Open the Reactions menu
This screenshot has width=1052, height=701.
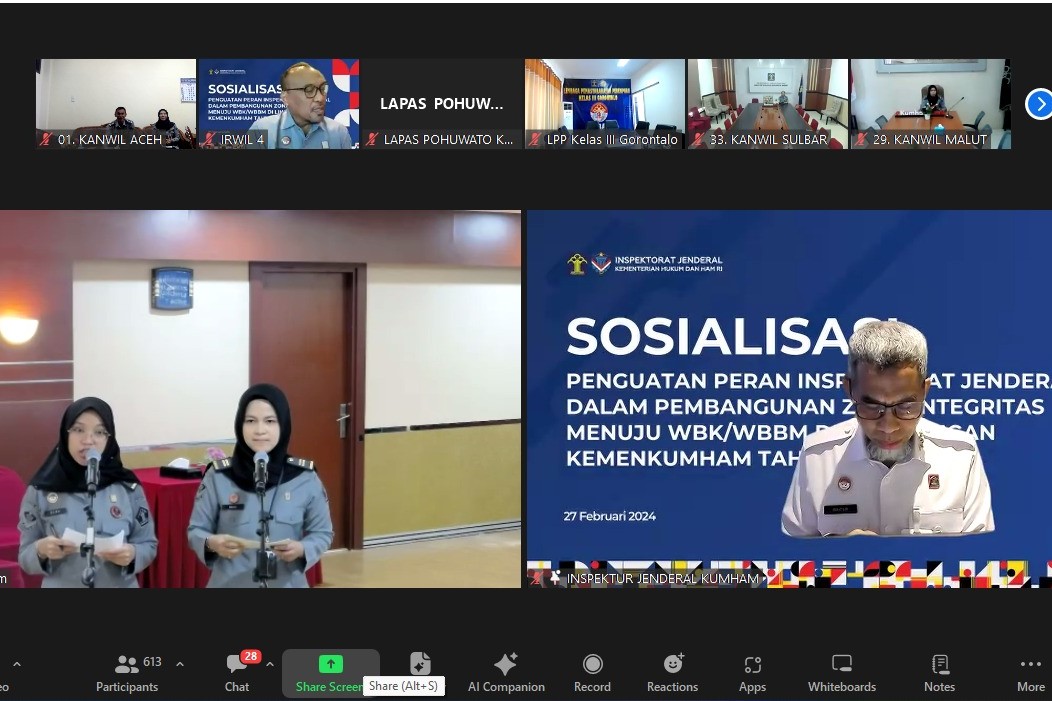click(672, 673)
